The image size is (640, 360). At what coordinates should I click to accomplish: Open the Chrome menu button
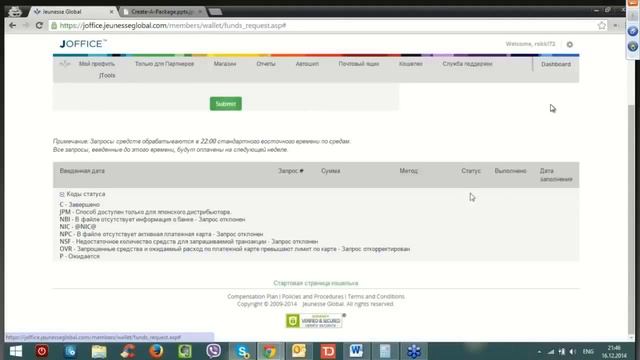[x=616, y=25]
